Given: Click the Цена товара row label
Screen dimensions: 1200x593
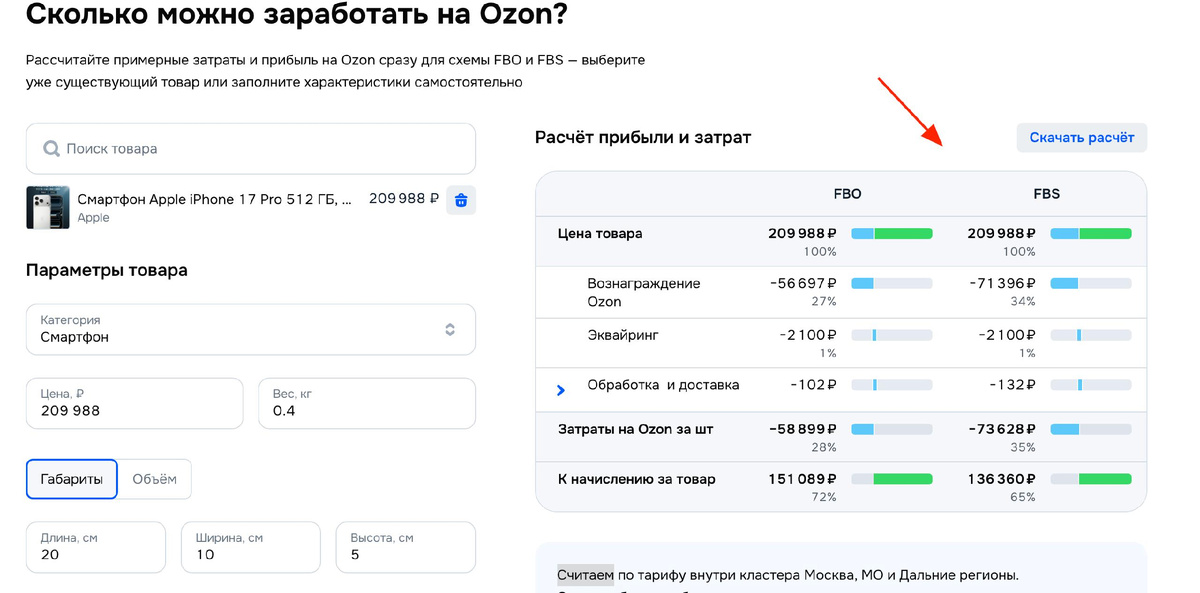Looking at the screenshot, I should point(600,234).
